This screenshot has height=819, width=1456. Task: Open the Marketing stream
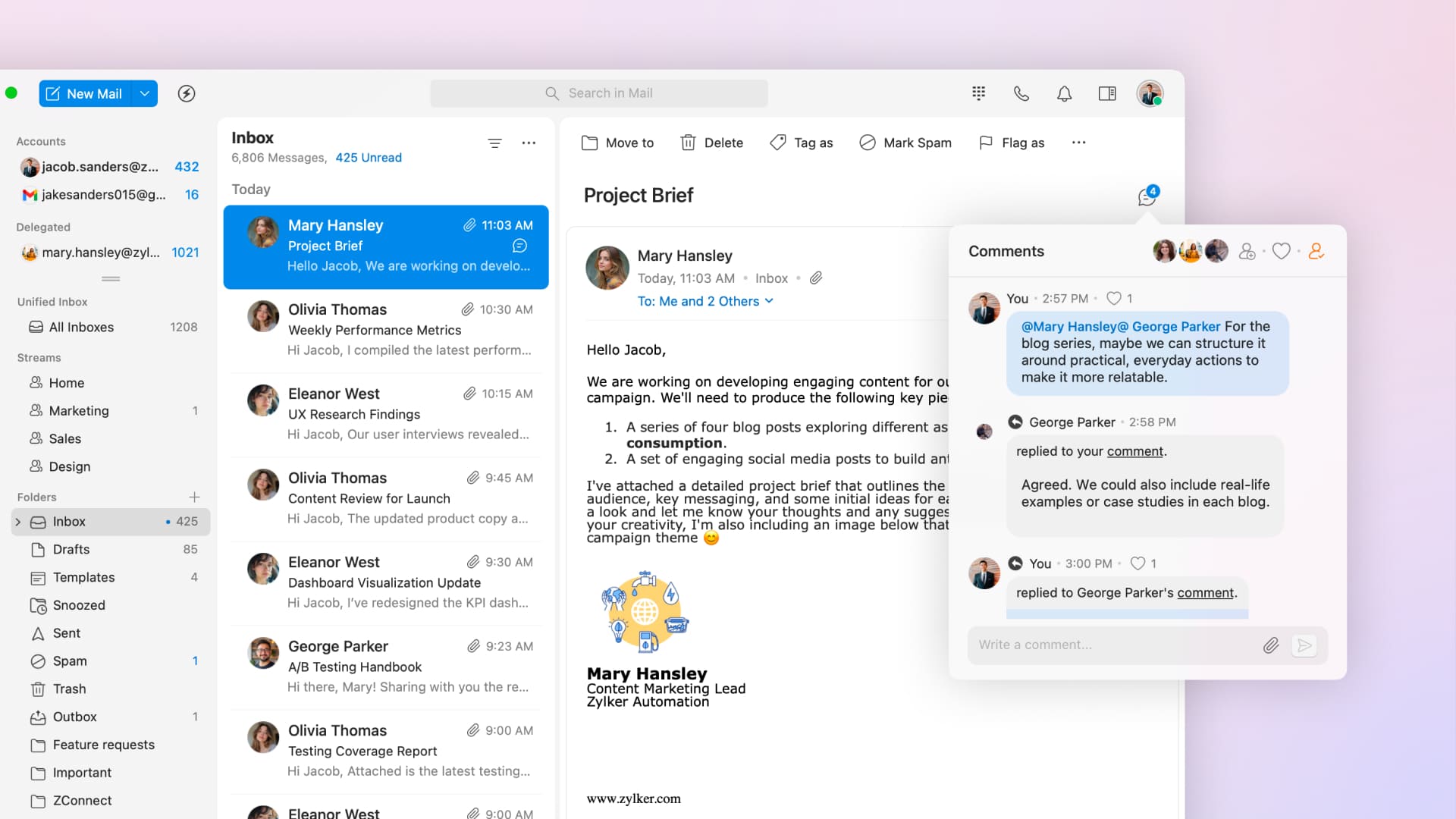[x=79, y=410]
